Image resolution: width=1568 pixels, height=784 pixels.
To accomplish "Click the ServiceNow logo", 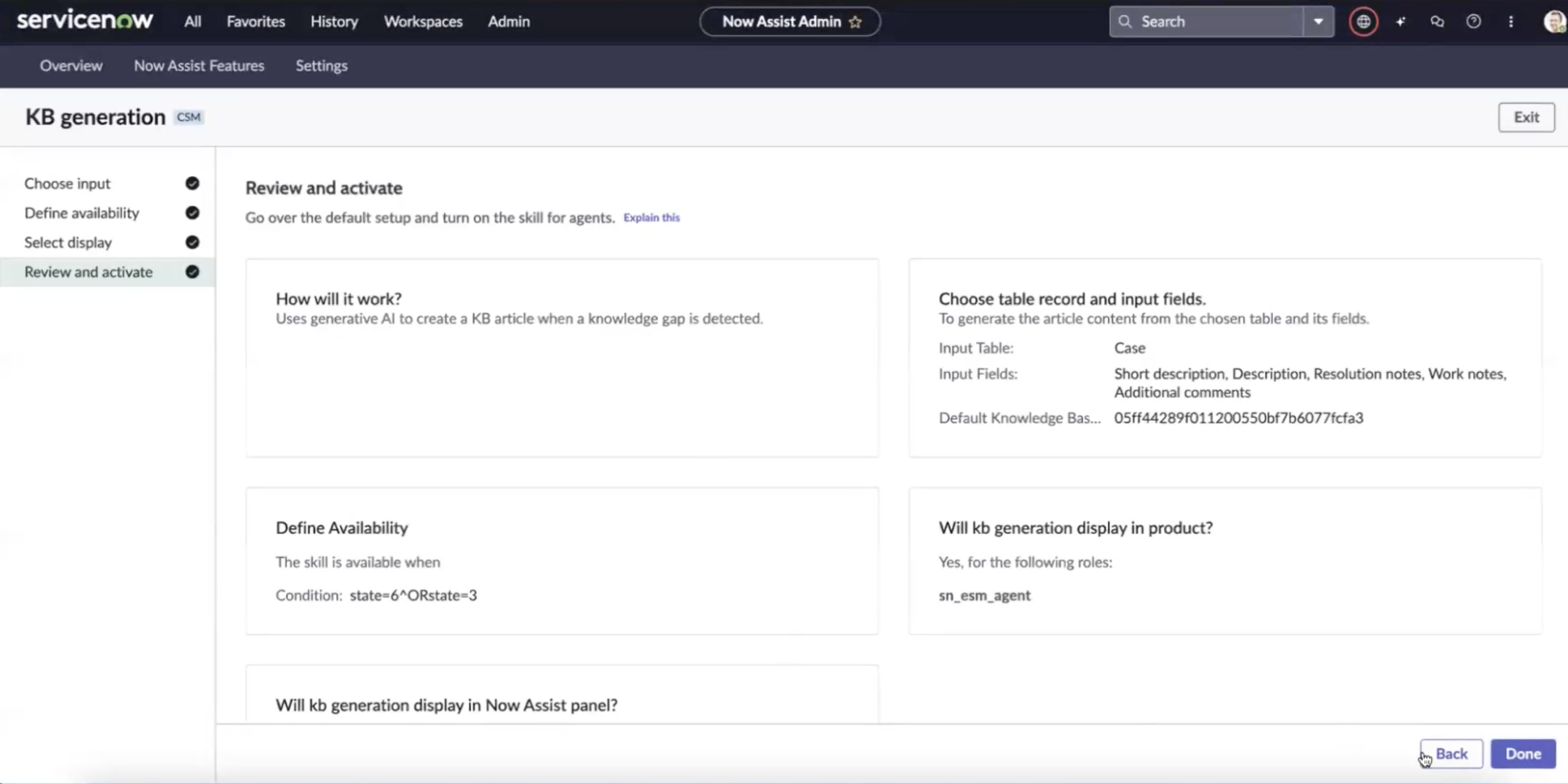I will (84, 20).
